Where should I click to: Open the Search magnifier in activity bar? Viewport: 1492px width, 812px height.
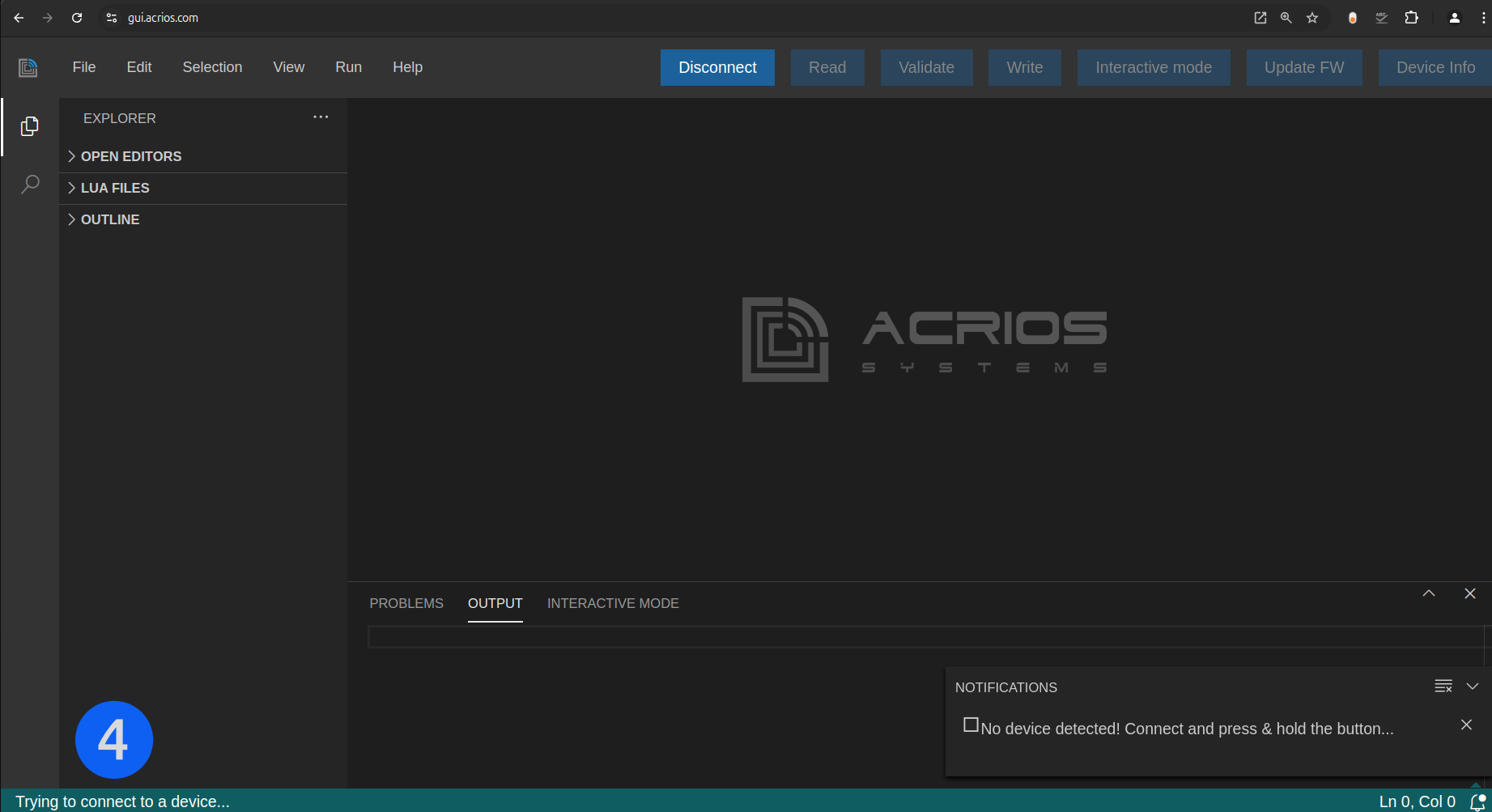[x=30, y=185]
